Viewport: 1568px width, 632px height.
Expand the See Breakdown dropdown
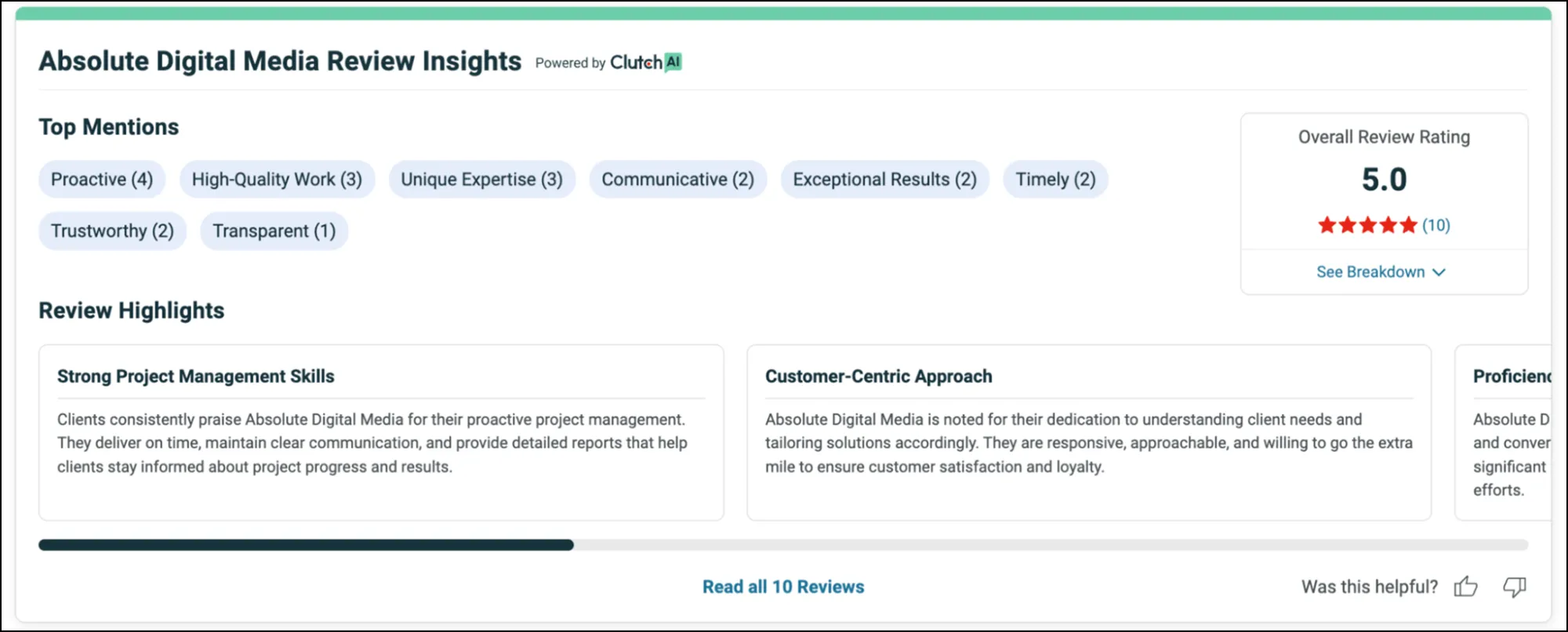(1381, 272)
